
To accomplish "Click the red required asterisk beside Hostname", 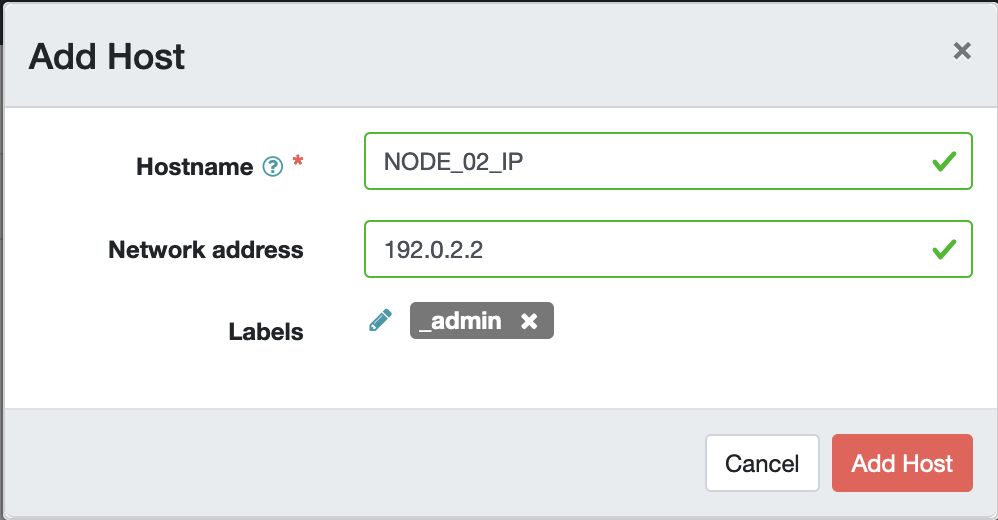I will coord(297,163).
